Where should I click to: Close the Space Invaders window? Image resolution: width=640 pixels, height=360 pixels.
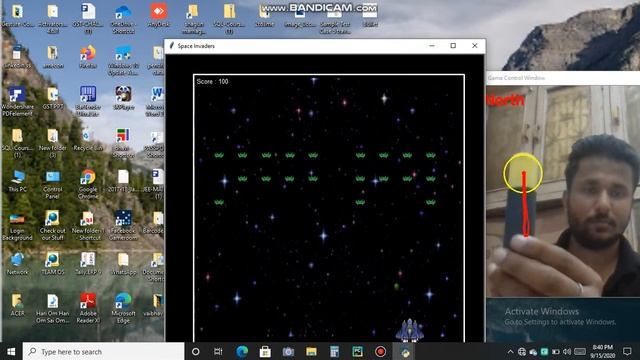click(474, 46)
